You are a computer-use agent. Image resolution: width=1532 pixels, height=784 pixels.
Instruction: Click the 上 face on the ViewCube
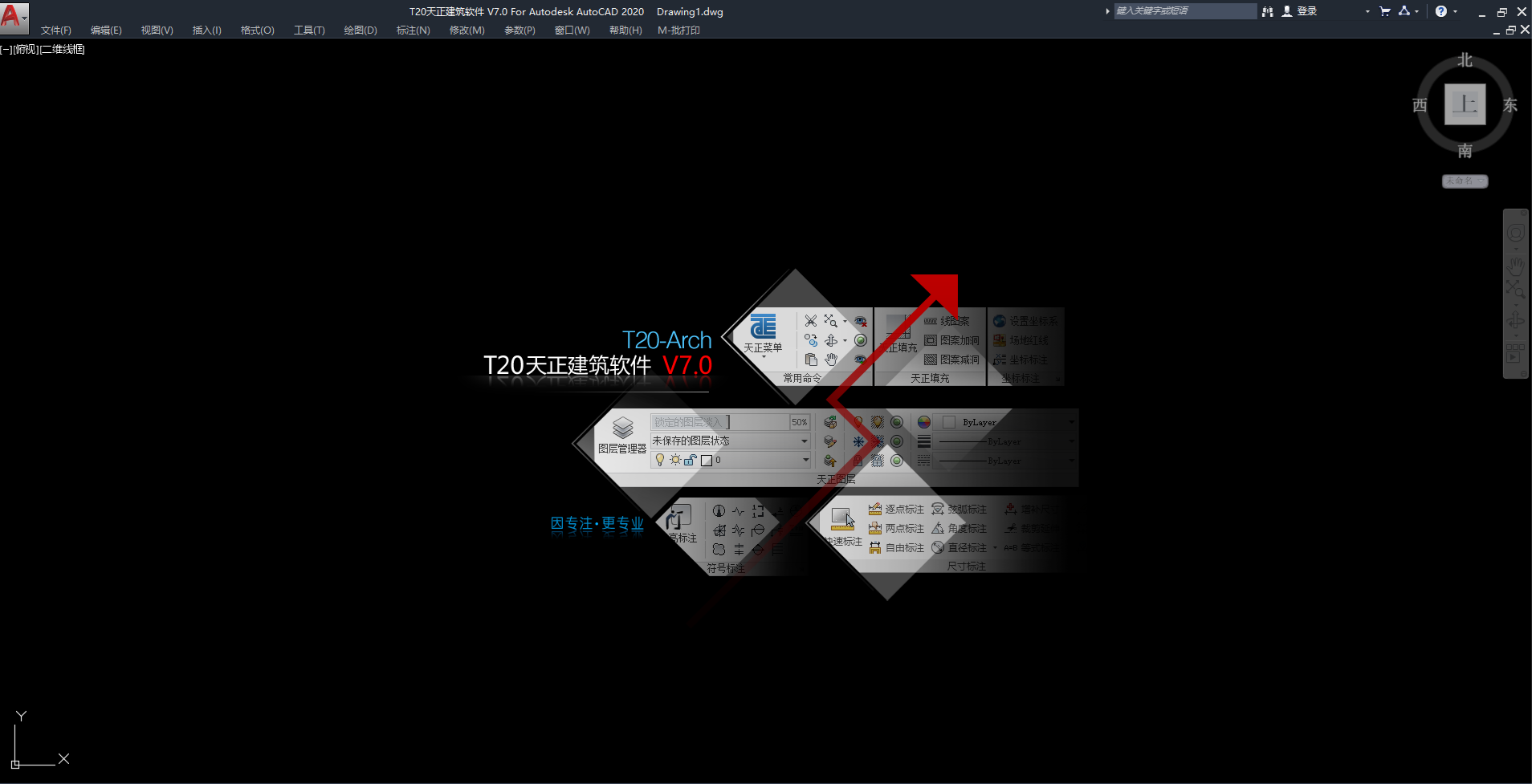[1465, 104]
